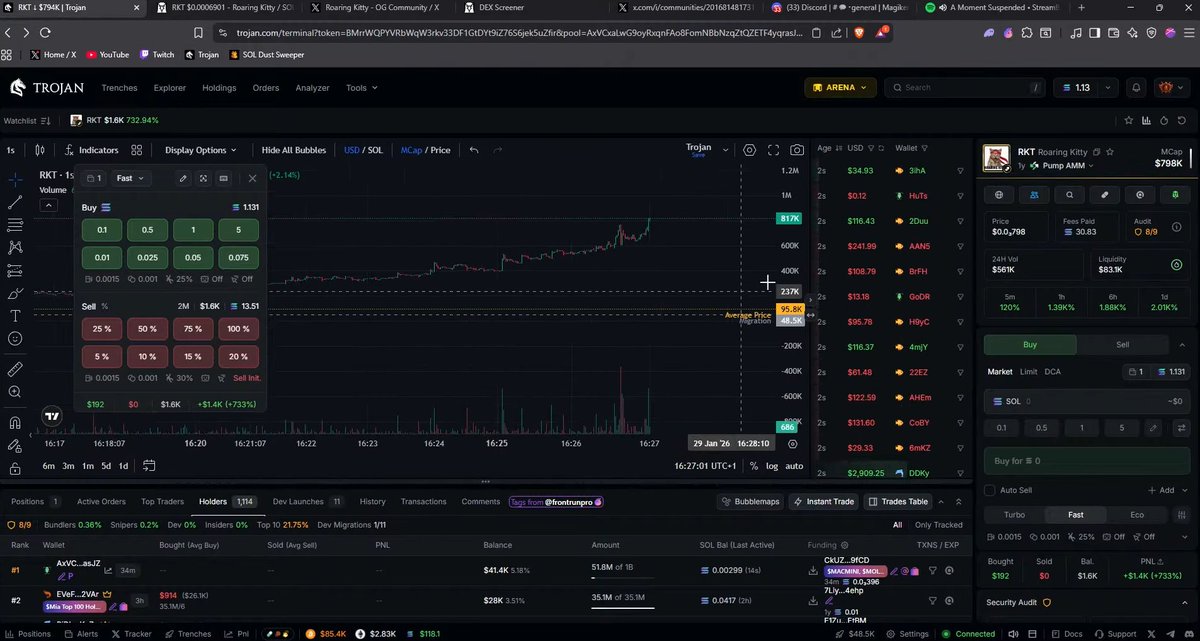Take a chart snapshot with camera icon
The height and width of the screenshot is (641, 1200).
(796, 150)
